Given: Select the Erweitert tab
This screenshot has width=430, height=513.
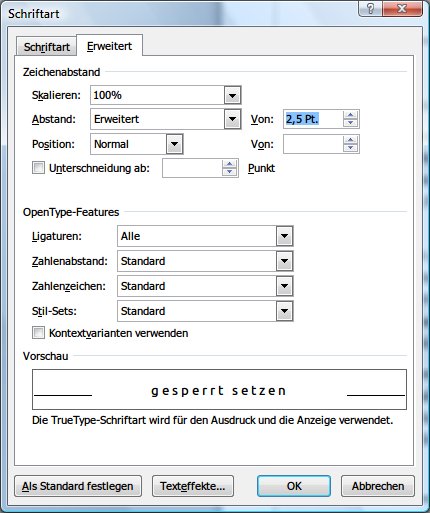Looking at the screenshot, I should (110, 46).
